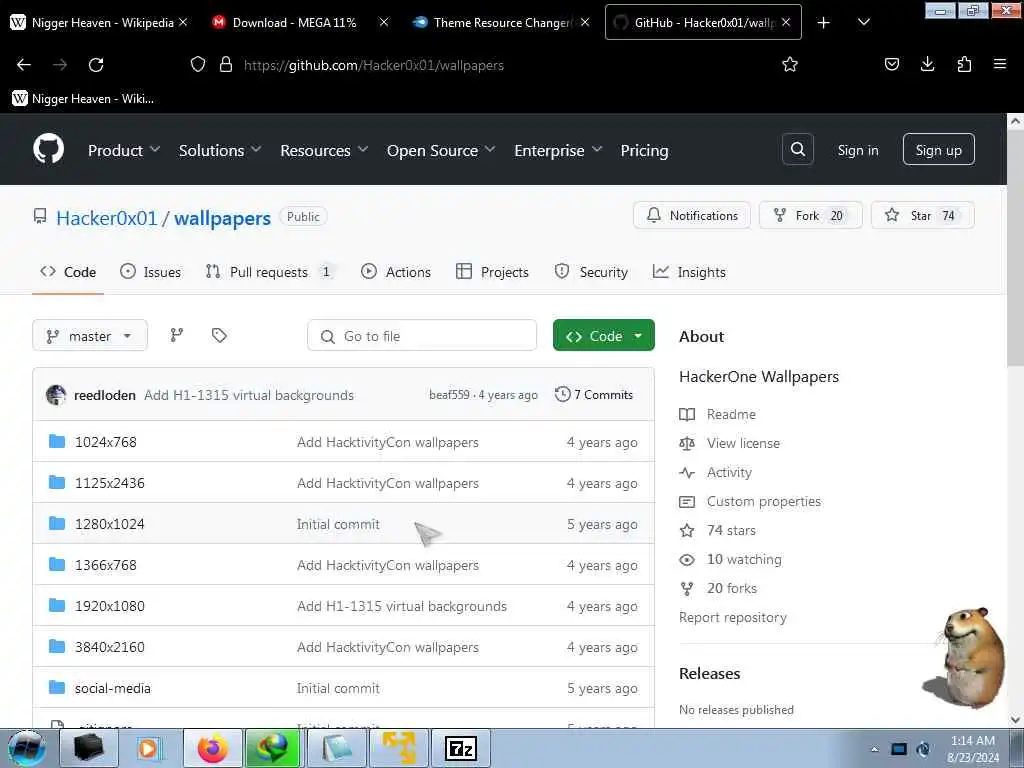Star the repository with Star button
The height and width of the screenshot is (768, 1024).
point(922,216)
